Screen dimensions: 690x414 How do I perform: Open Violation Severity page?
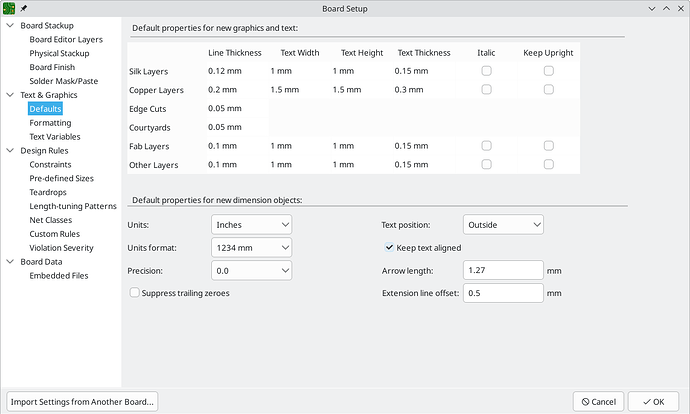[62, 248]
